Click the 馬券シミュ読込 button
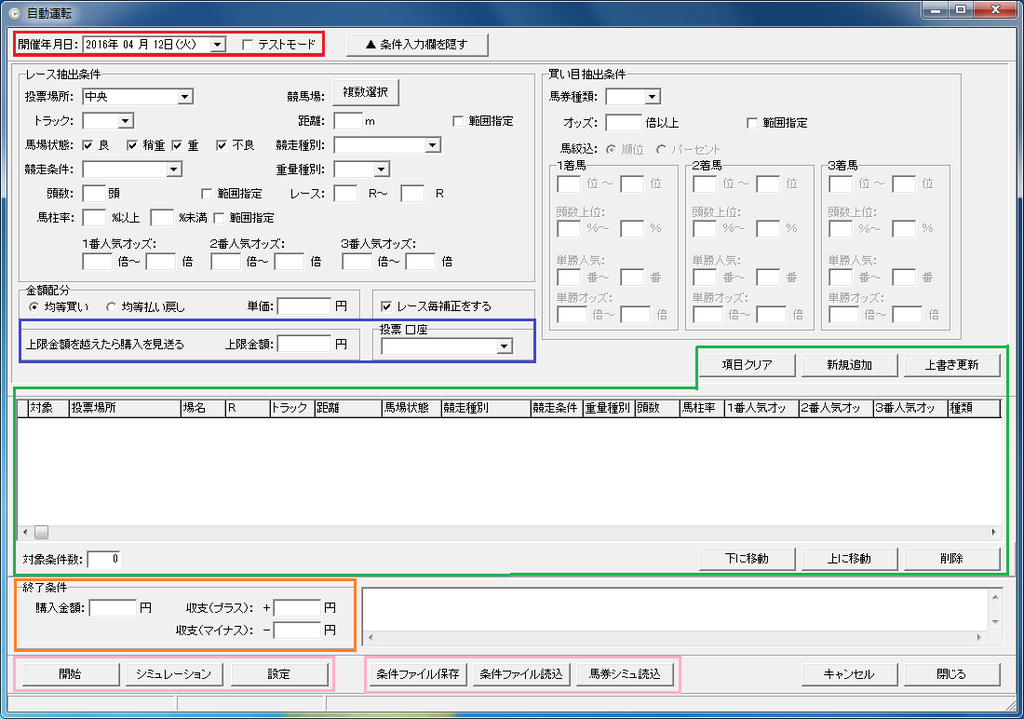Viewport: 1024px width, 719px height. click(625, 674)
